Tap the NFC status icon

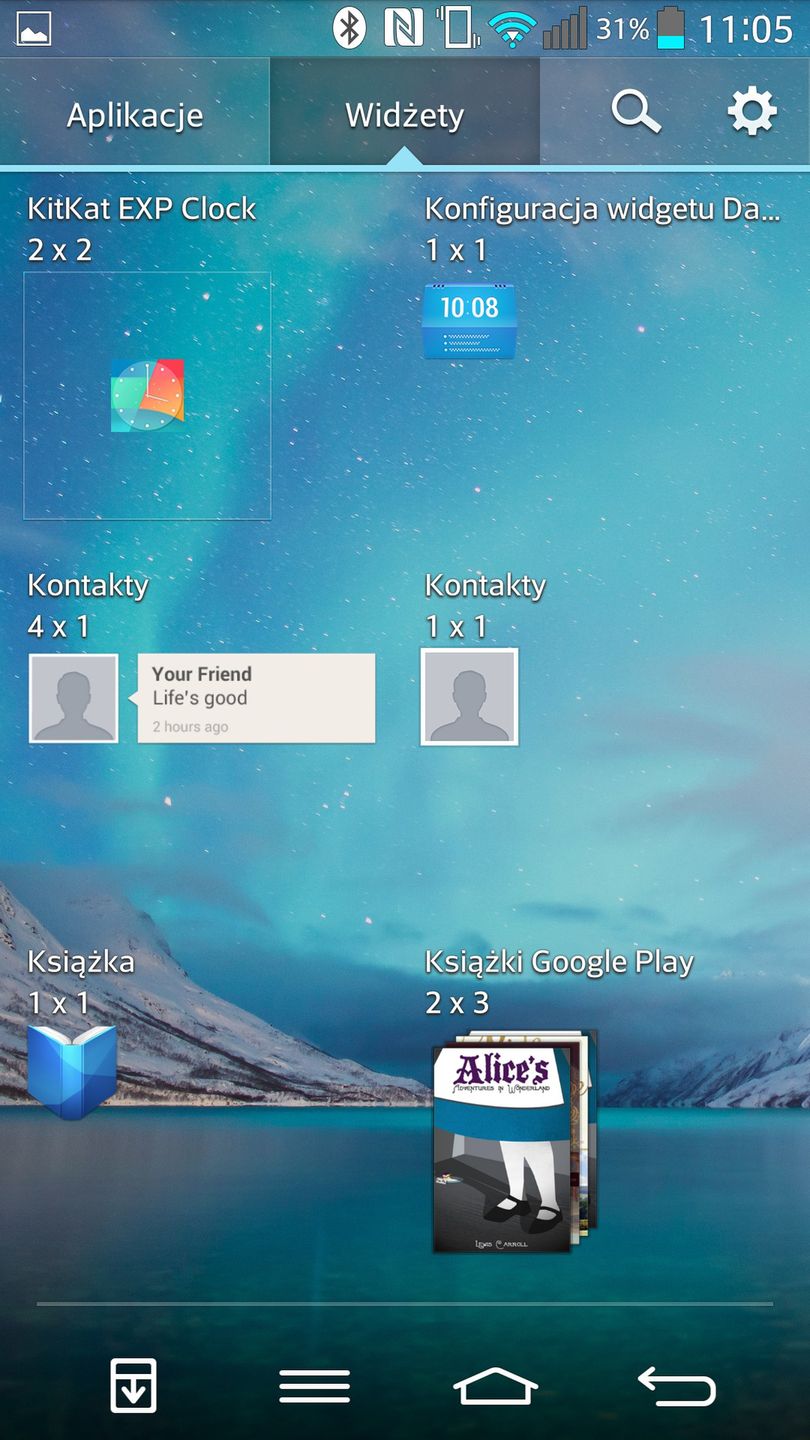[x=403, y=28]
